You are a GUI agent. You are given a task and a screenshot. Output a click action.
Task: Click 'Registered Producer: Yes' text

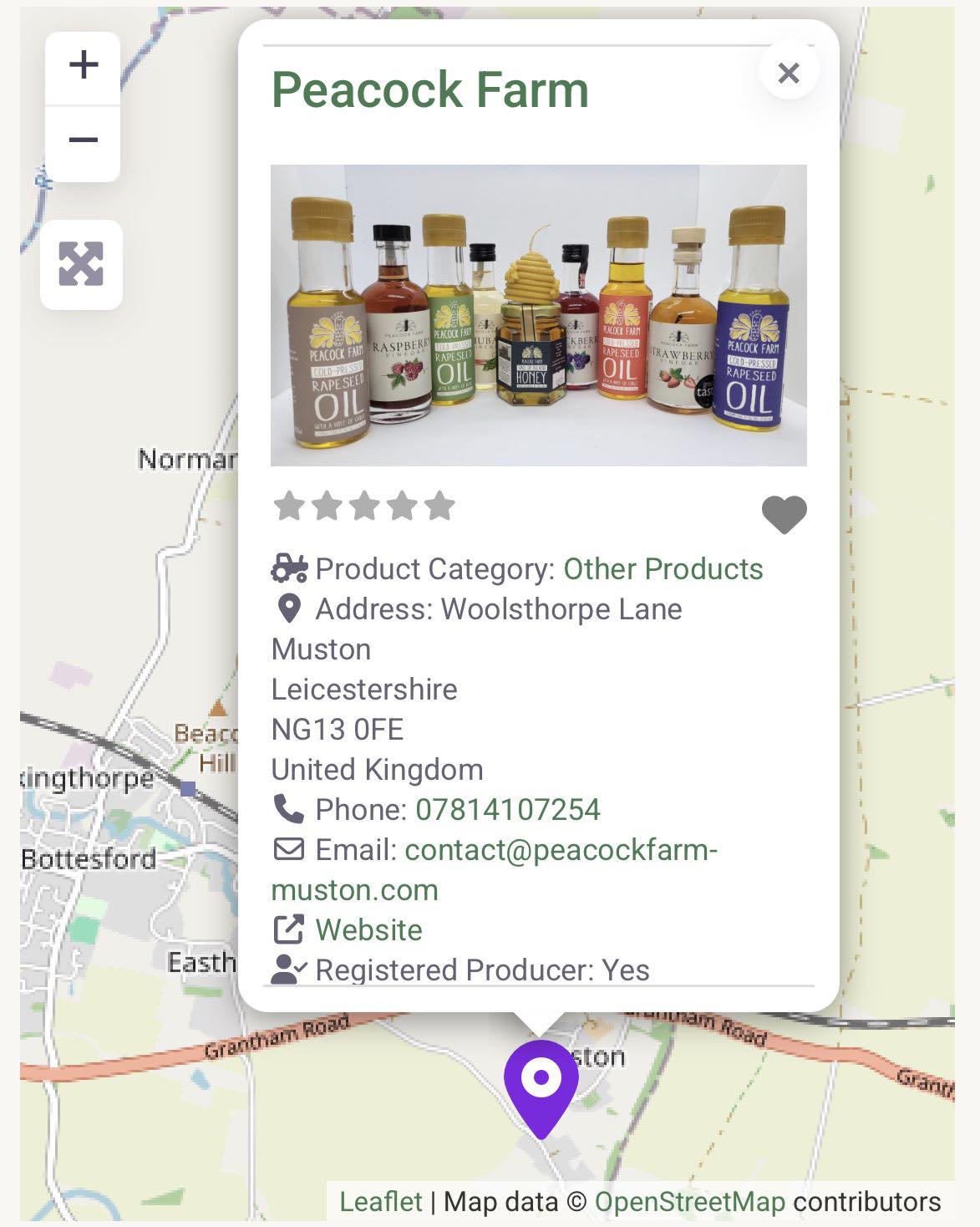[x=482, y=970]
